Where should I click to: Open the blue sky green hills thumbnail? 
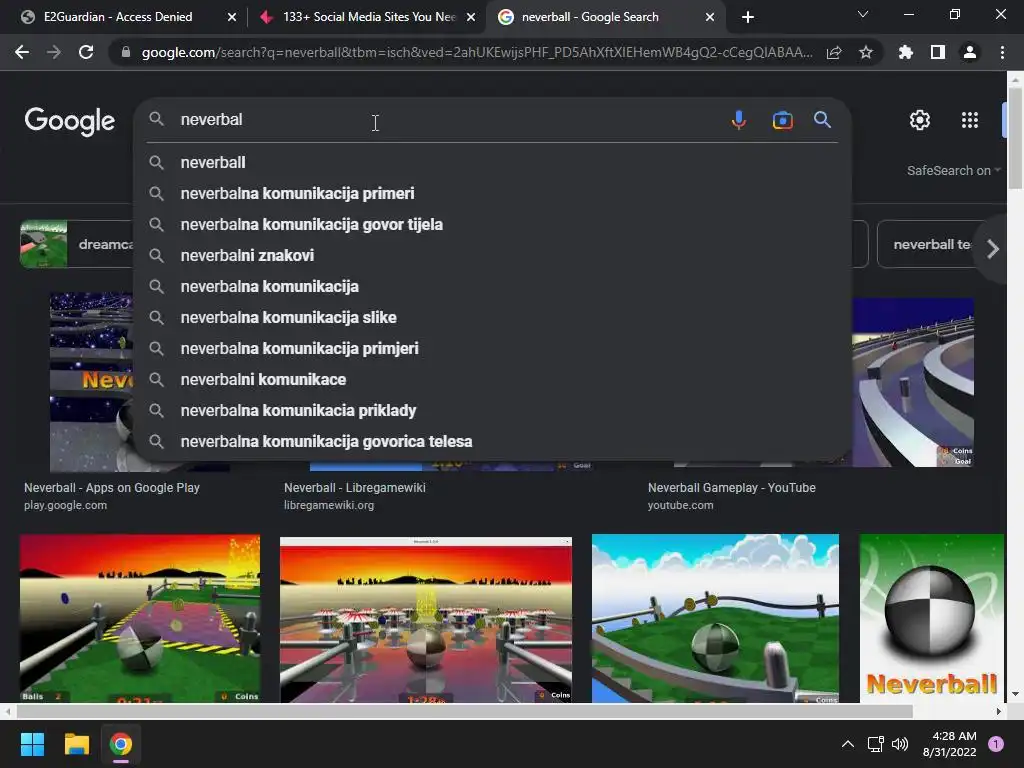(x=715, y=618)
